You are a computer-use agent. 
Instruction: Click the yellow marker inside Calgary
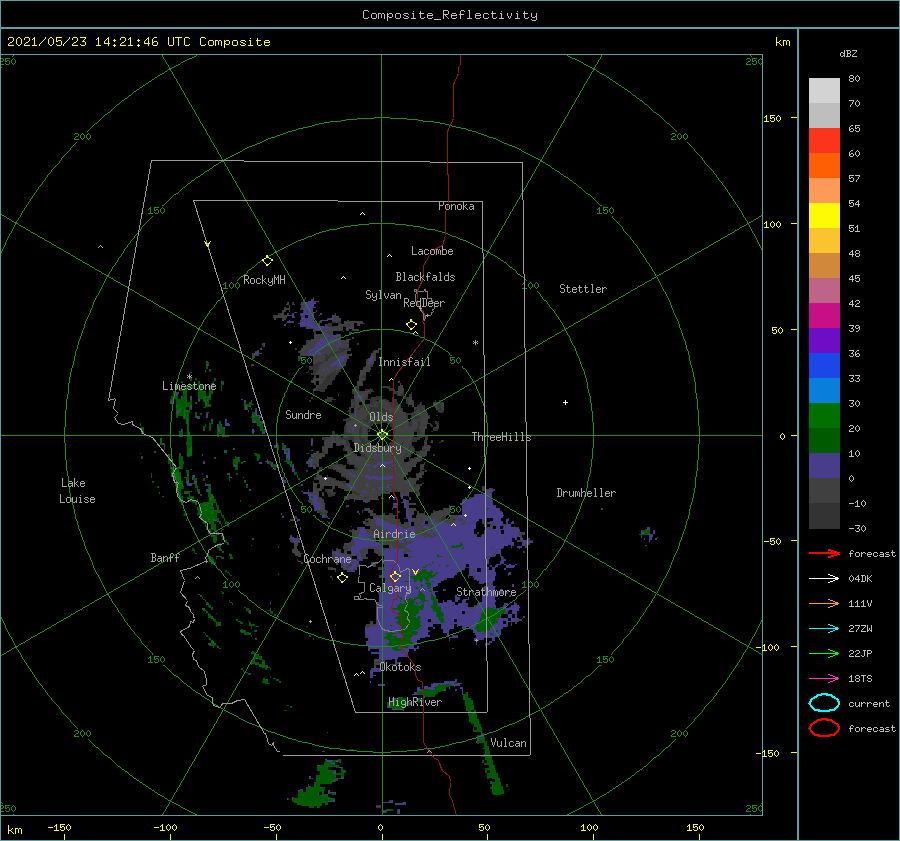[x=395, y=576]
